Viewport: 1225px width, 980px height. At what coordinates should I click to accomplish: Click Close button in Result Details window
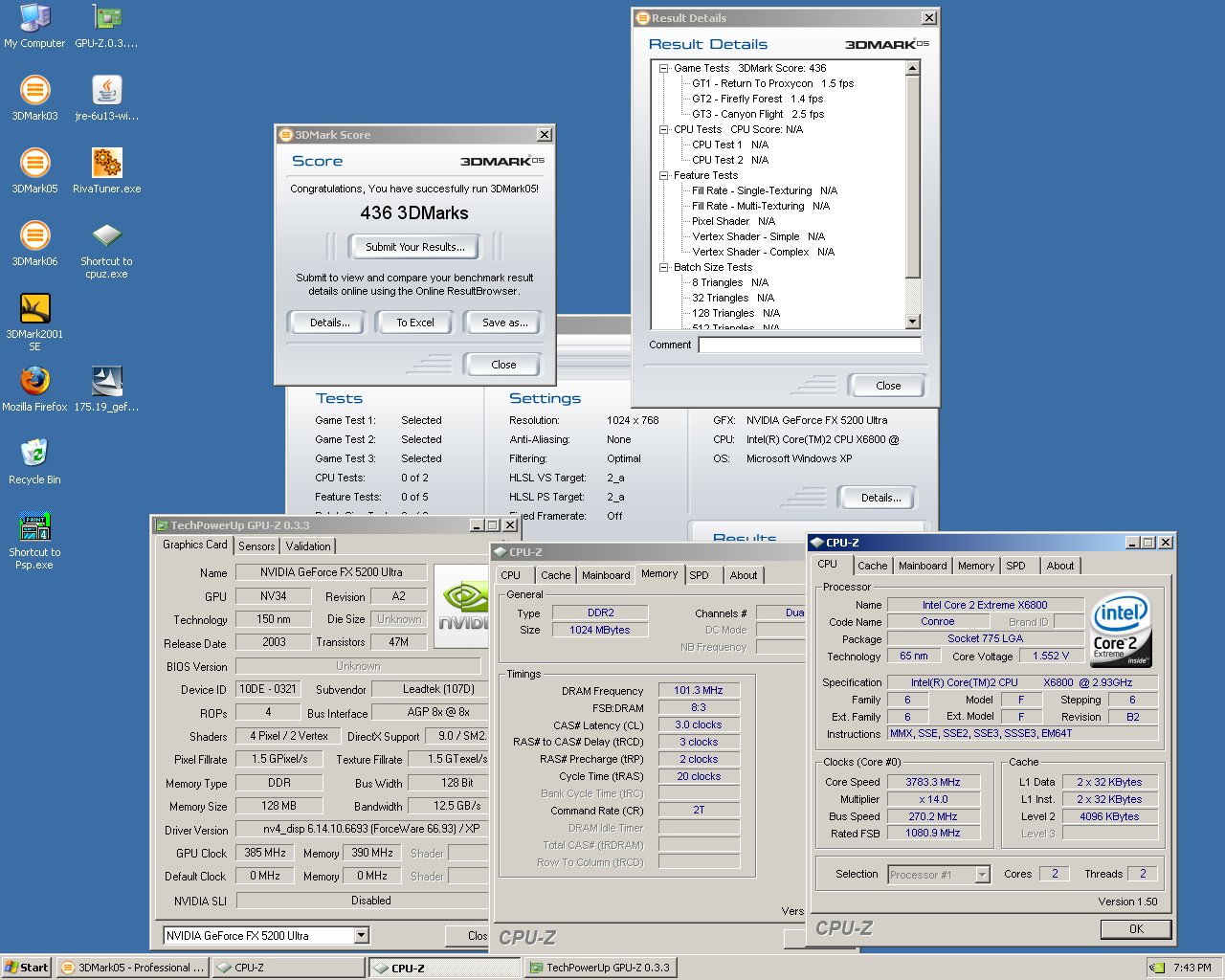point(888,386)
